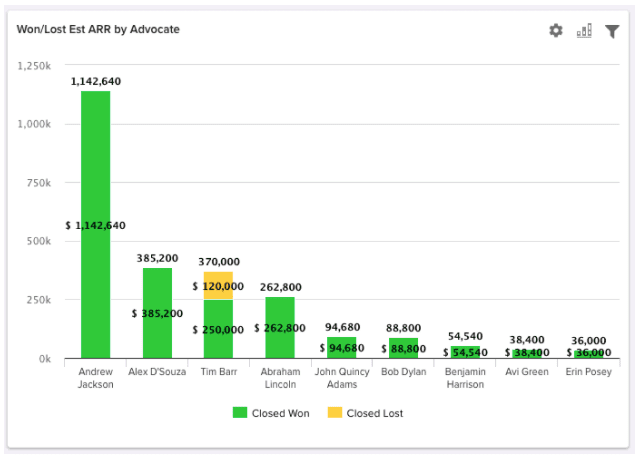Click the yellow Closed Lost legend swatch

pos(332,412)
